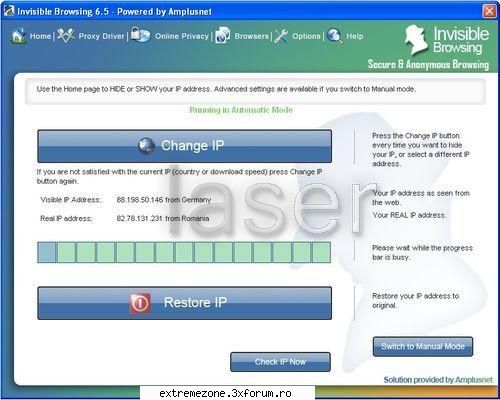Click the Secure & Anonymous Browsing tagline

click(428, 64)
